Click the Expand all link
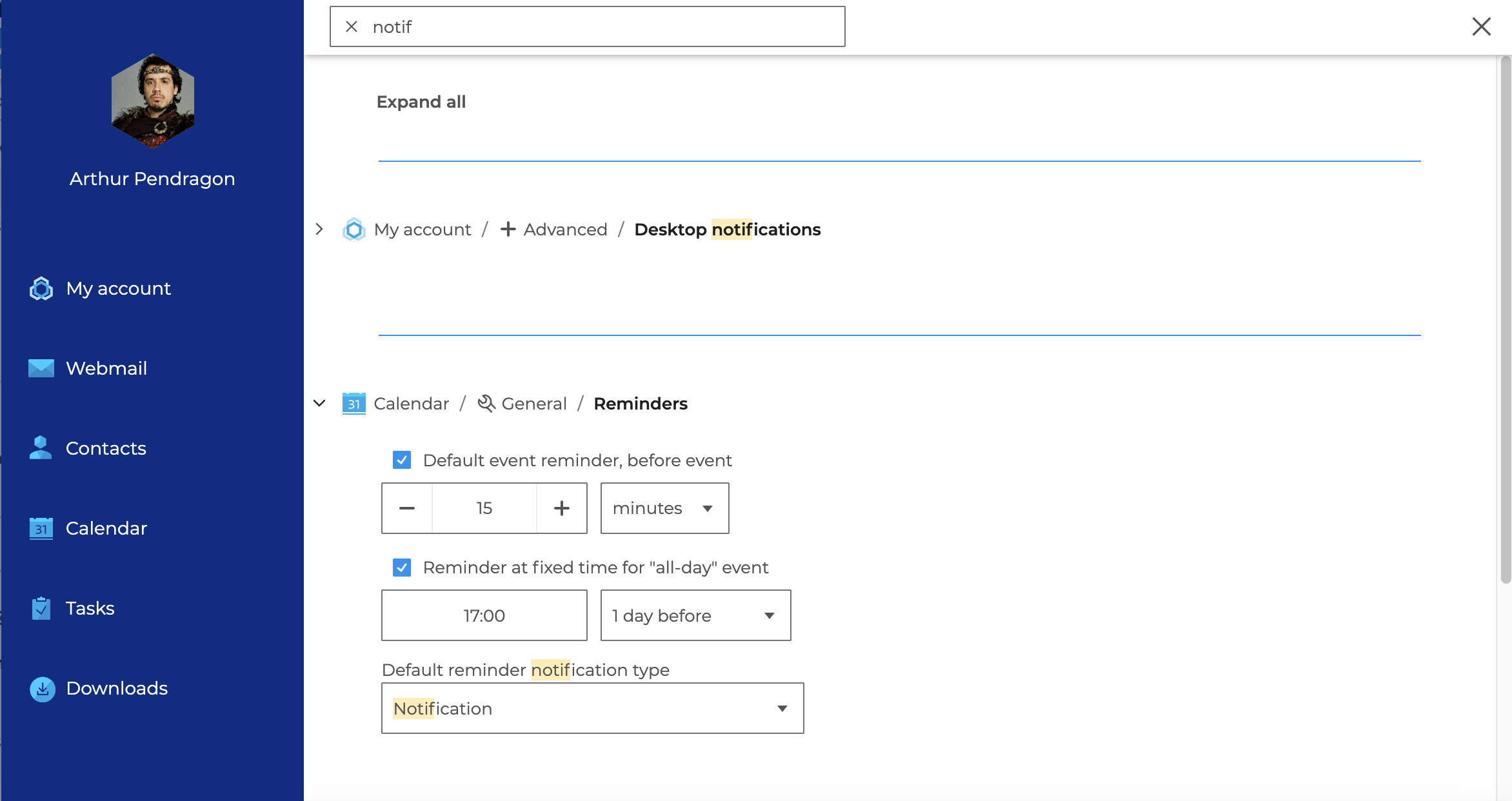Viewport: 1512px width, 801px height. pos(421,102)
